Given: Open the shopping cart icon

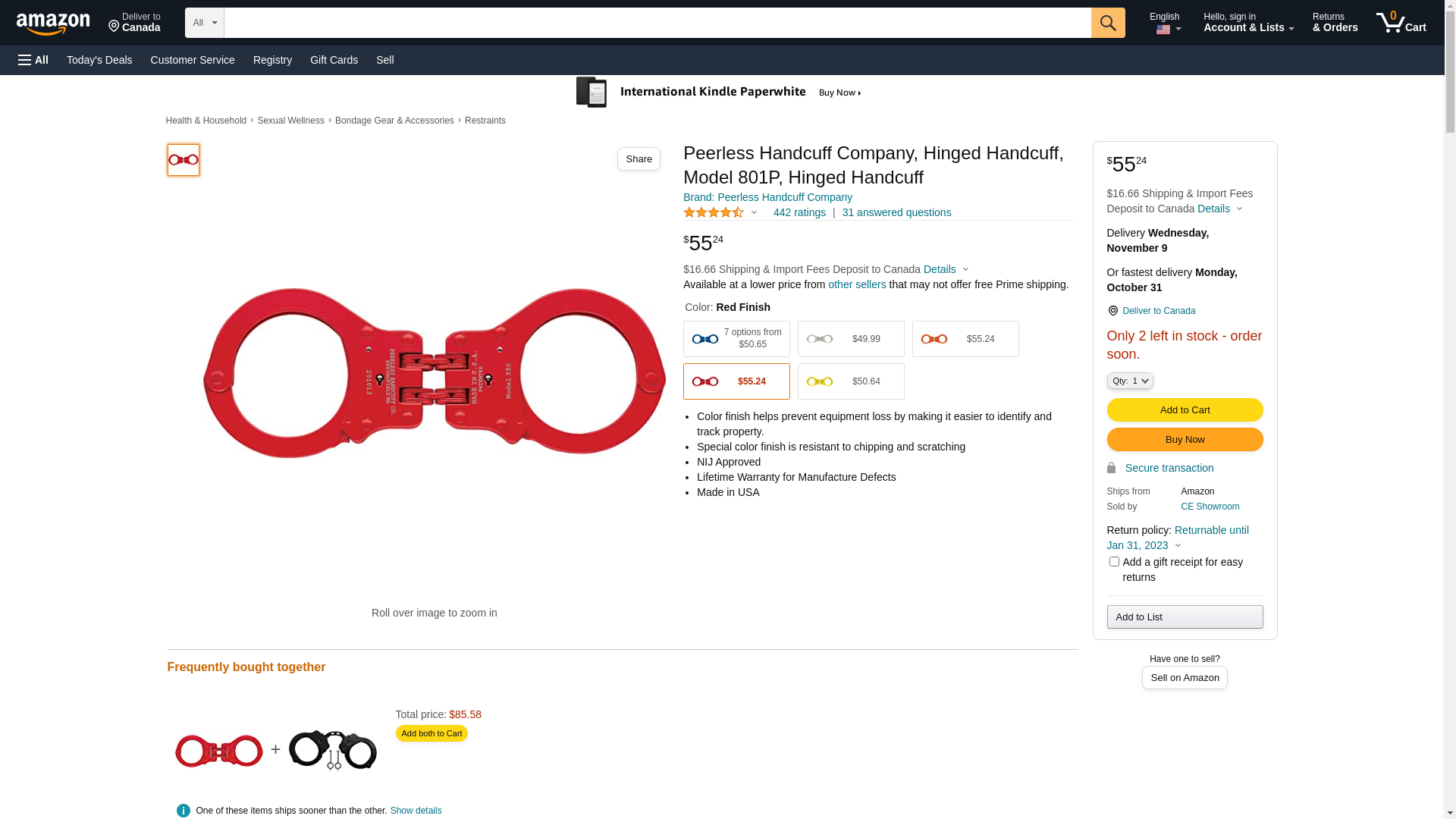Looking at the screenshot, I should 1400,23.
